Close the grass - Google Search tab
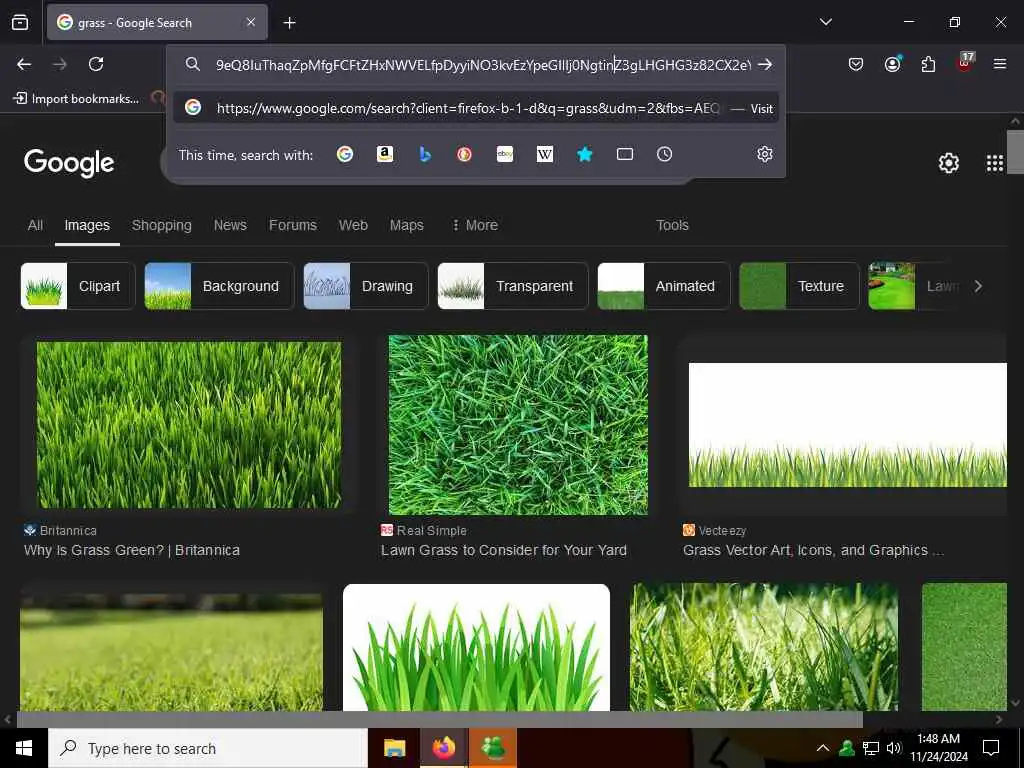The width and height of the screenshot is (1024, 768). tap(251, 22)
